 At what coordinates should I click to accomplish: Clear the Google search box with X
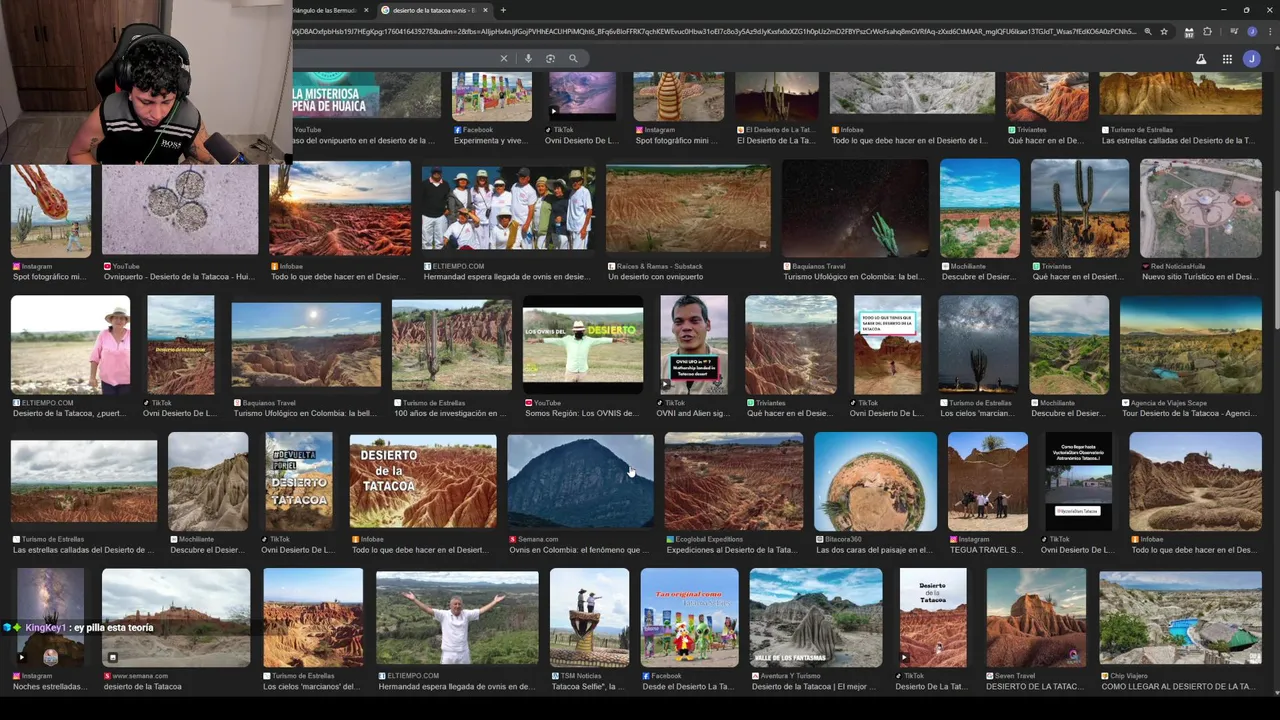point(504,58)
